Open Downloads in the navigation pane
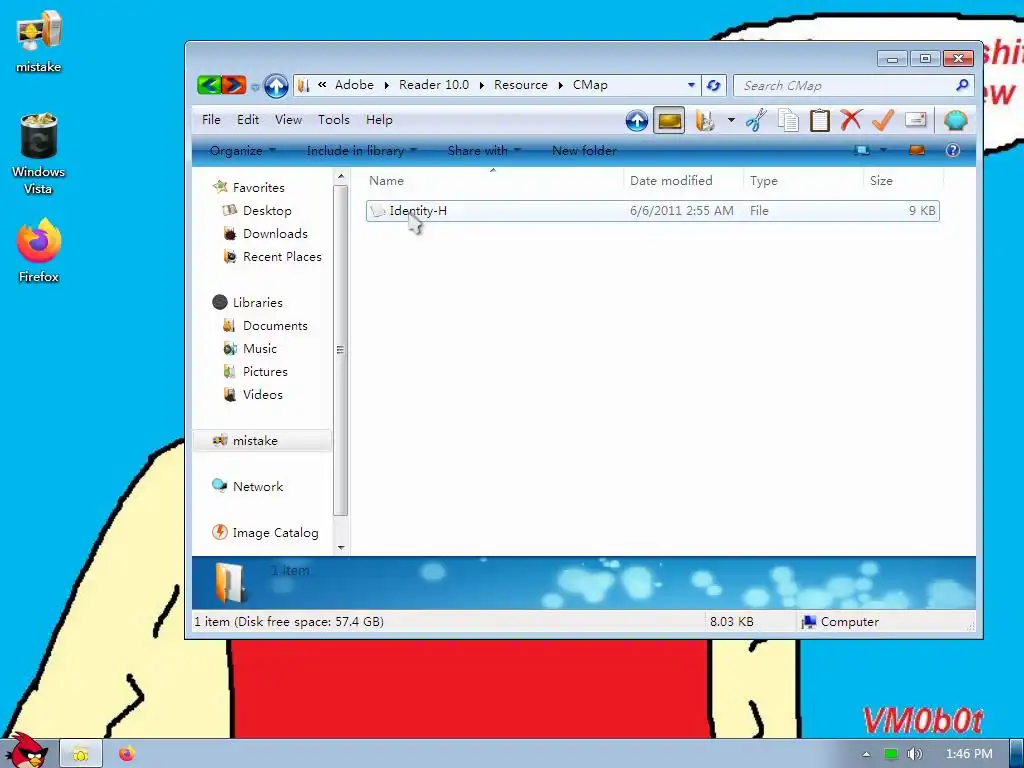This screenshot has height=768, width=1024. pyautogui.click(x=275, y=233)
